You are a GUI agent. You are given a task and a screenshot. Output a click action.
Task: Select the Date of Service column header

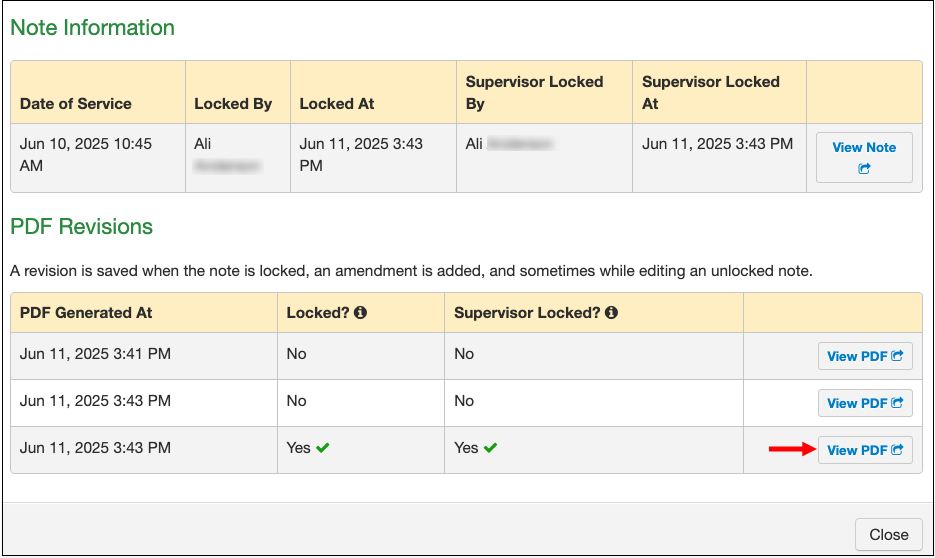[x=76, y=104]
